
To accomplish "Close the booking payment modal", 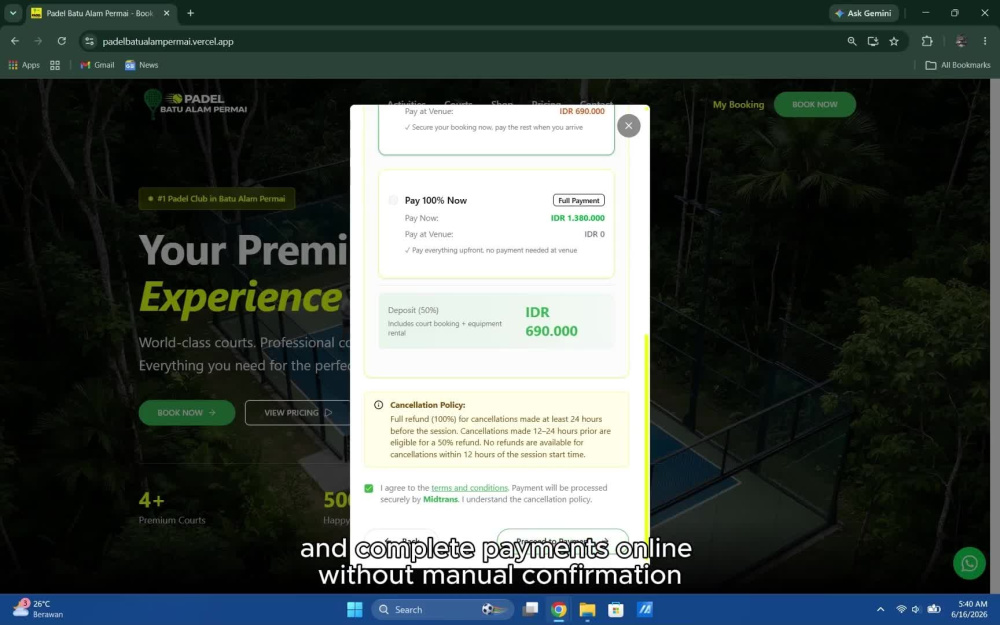I will [x=628, y=126].
